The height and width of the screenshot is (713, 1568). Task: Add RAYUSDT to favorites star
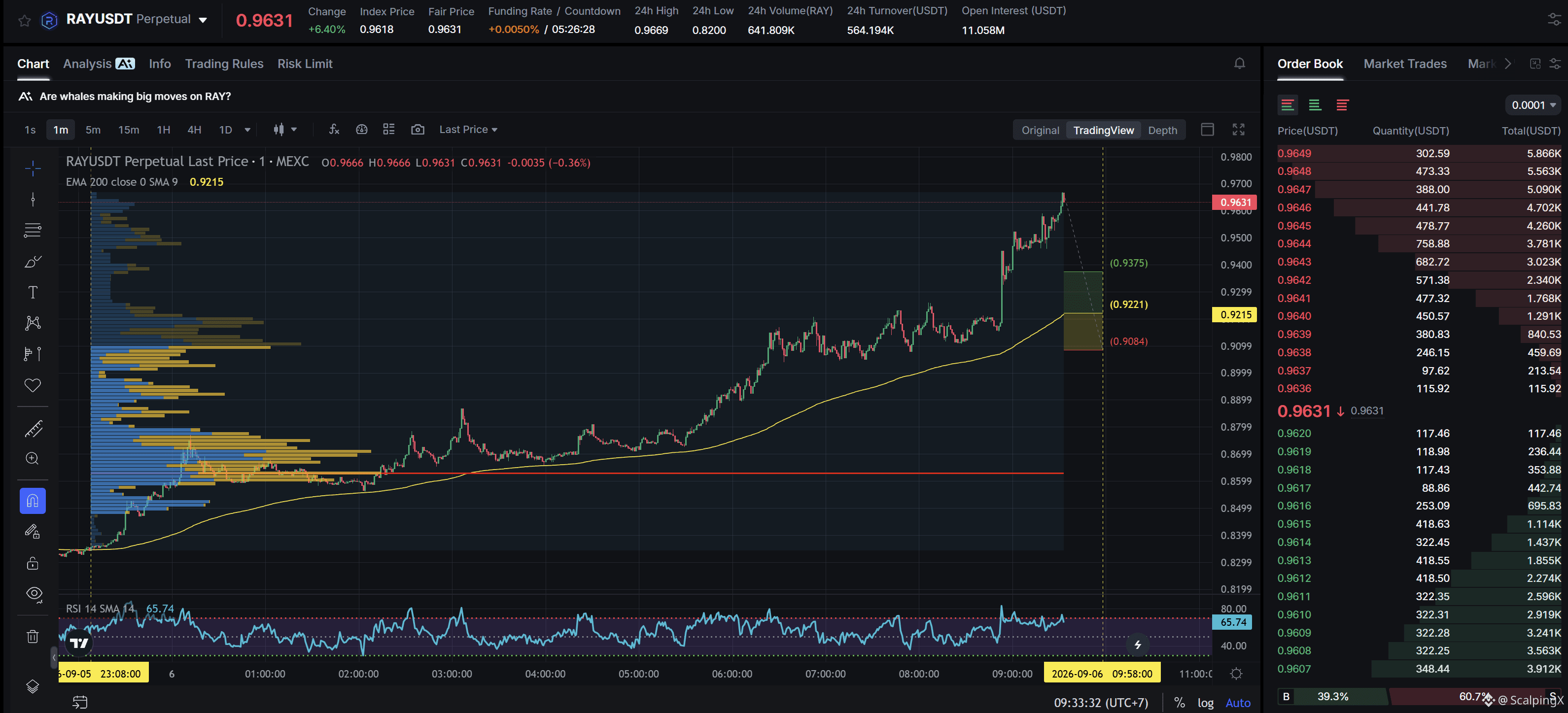24,21
